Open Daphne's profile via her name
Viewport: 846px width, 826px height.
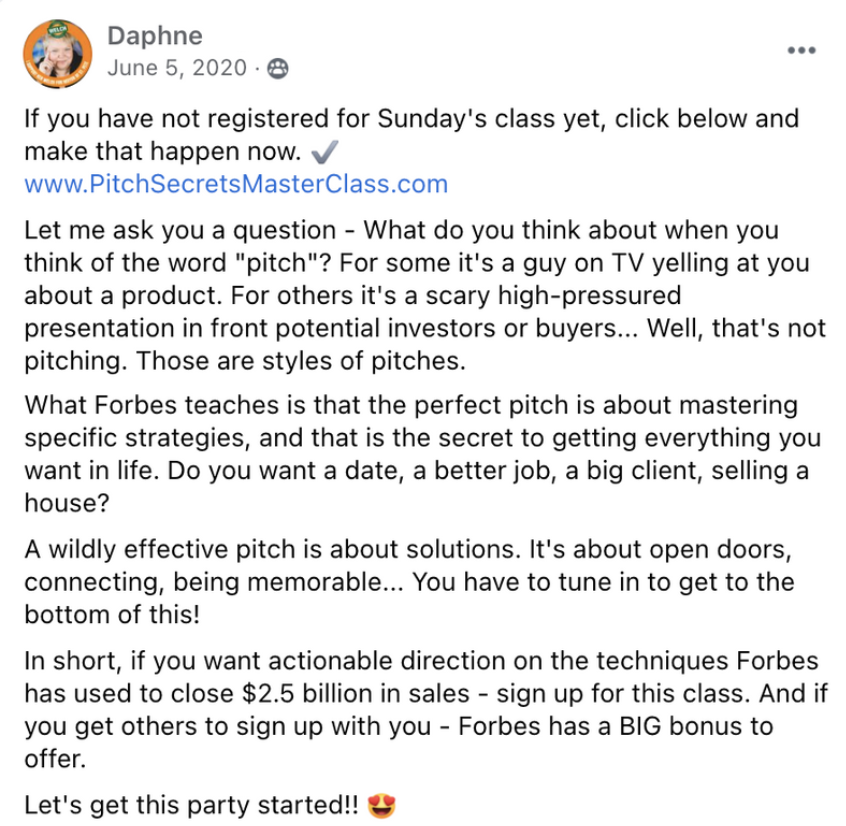155,36
